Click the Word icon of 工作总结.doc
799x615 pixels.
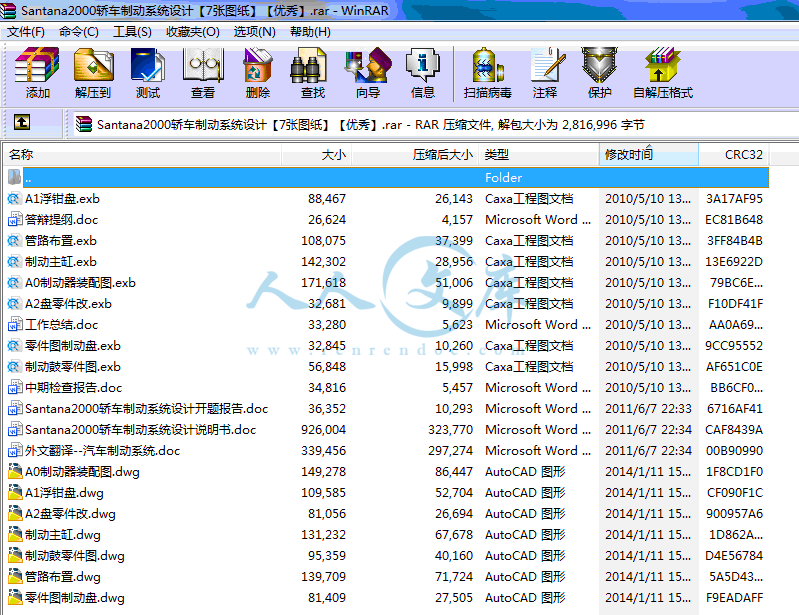click(x=15, y=325)
